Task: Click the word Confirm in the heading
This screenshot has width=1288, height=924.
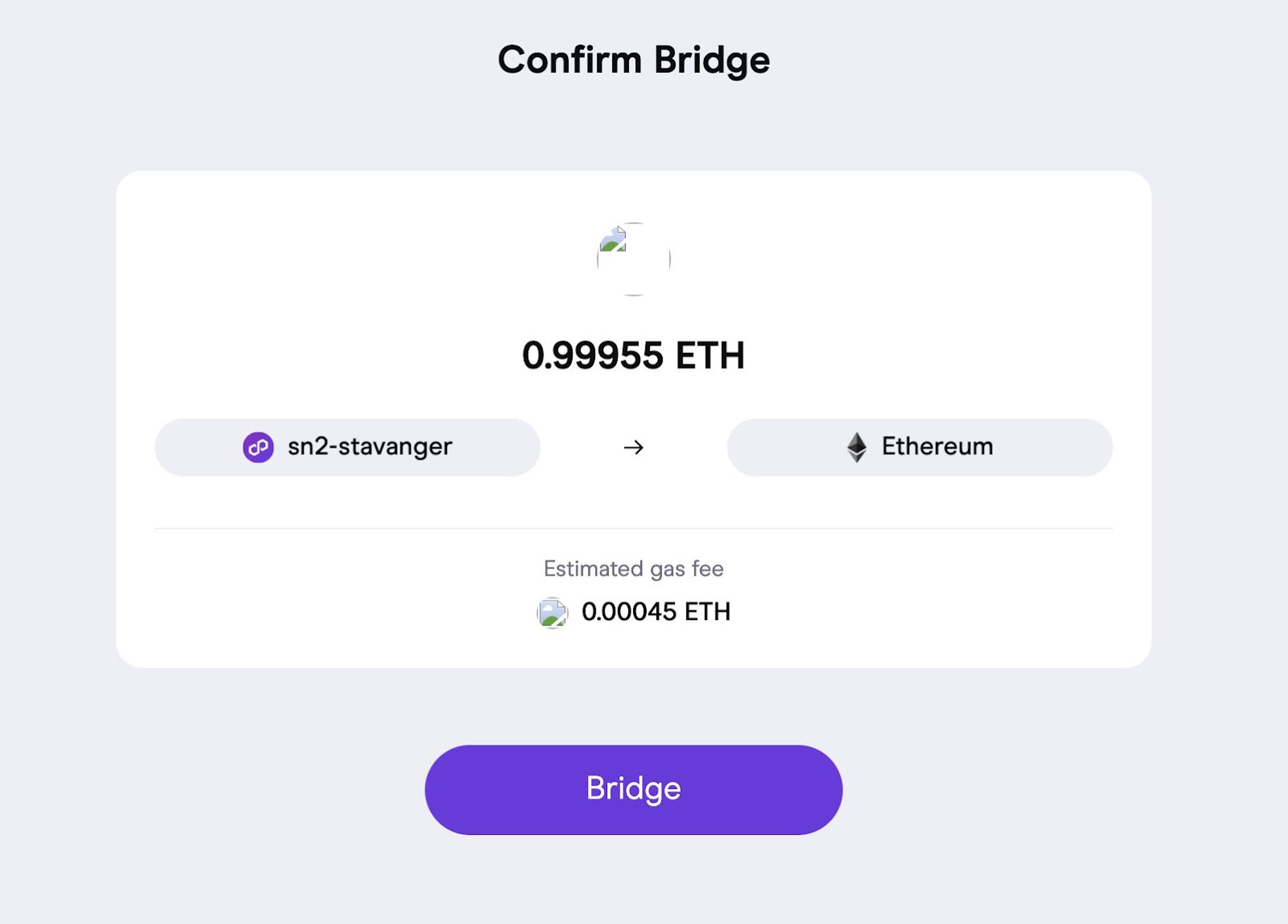Action: tap(570, 60)
